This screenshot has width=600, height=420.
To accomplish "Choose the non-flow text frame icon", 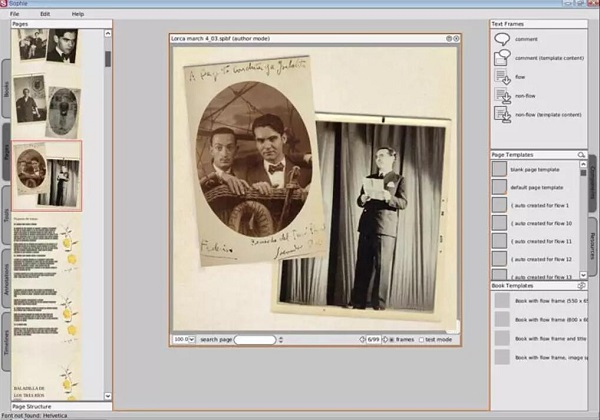I will tap(502, 96).
